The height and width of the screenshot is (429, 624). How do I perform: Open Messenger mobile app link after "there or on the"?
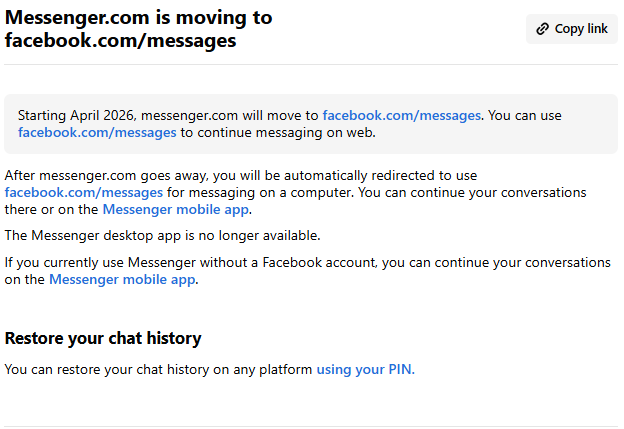tap(176, 209)
